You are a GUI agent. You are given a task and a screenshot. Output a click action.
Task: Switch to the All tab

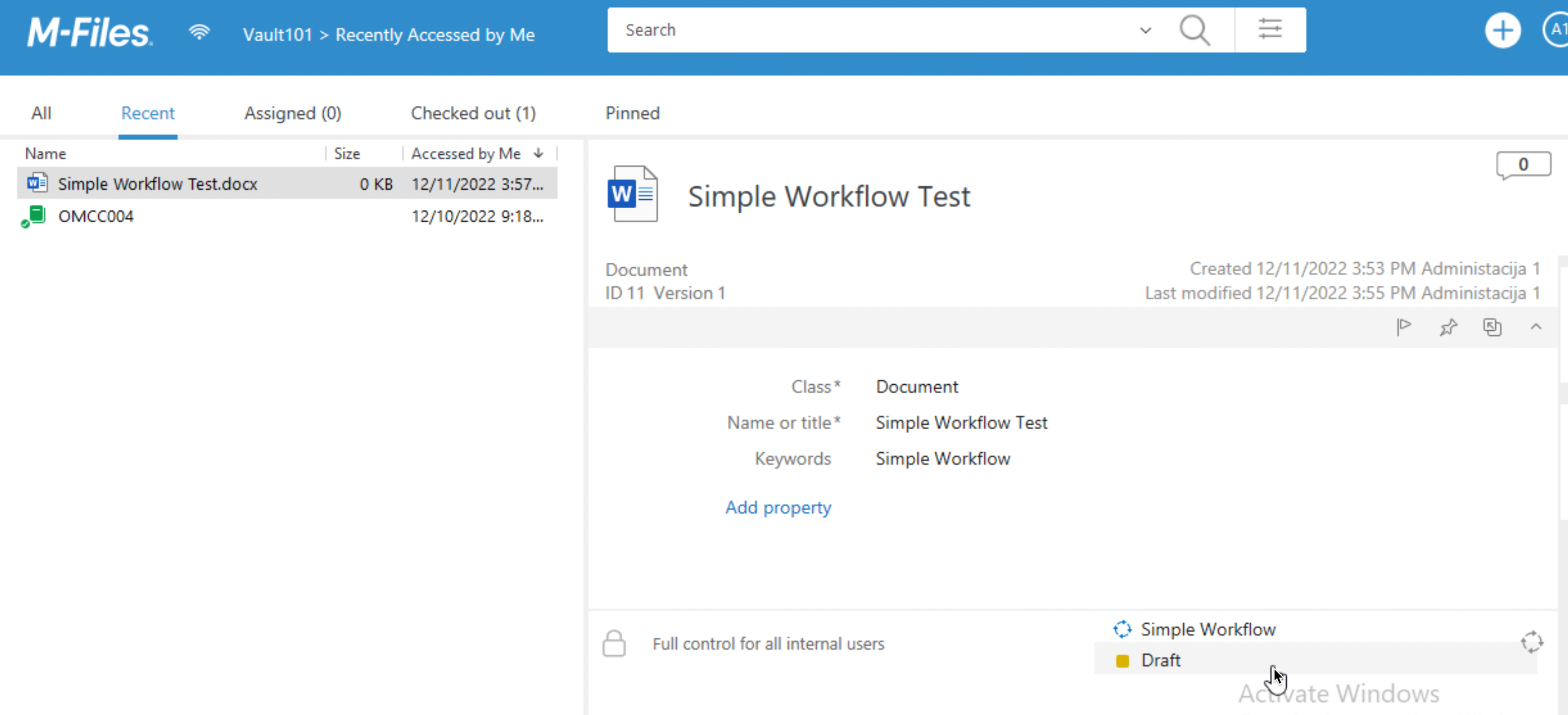pyautogui.click(x=41, y=112)
